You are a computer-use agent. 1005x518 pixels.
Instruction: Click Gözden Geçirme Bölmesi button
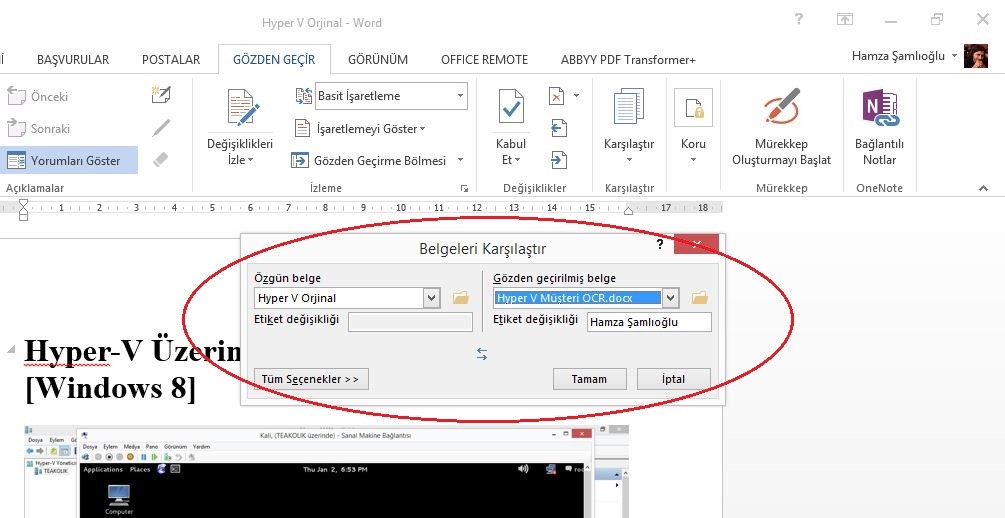point(370,161)
